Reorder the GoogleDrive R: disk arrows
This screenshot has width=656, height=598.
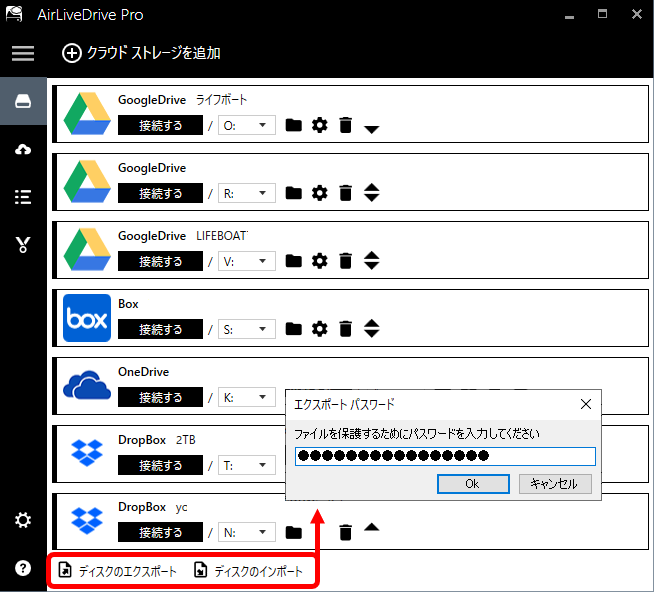(372, 193)
